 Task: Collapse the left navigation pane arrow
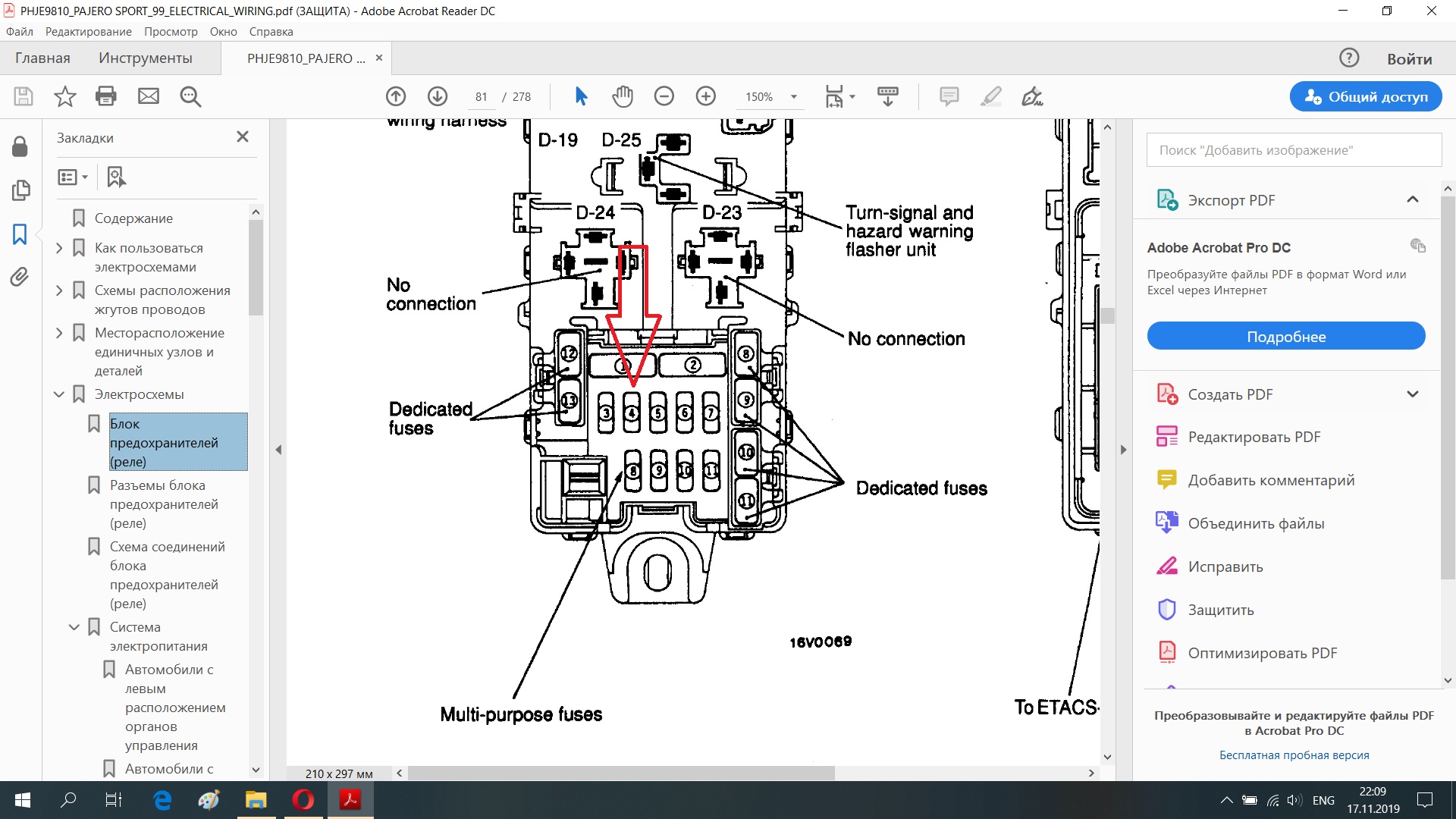(278, 450)
